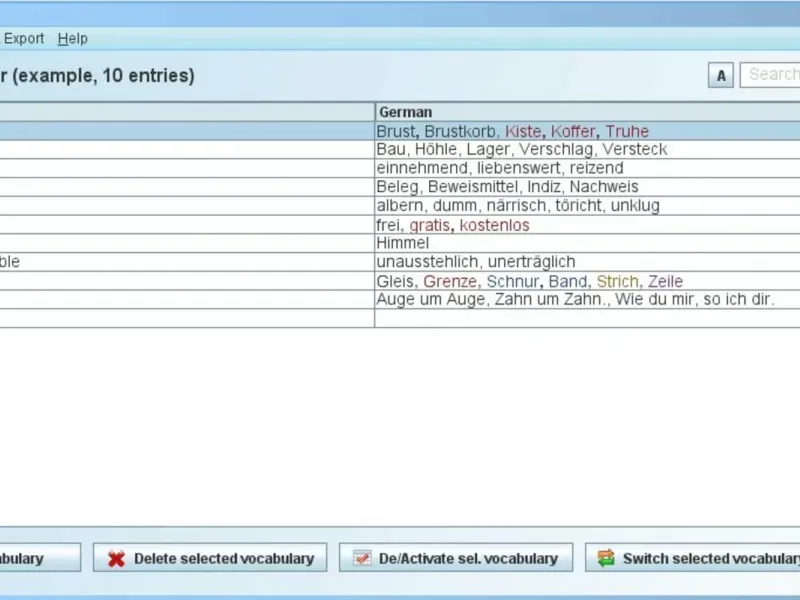Click the German column header

click(x=587, y=112)
